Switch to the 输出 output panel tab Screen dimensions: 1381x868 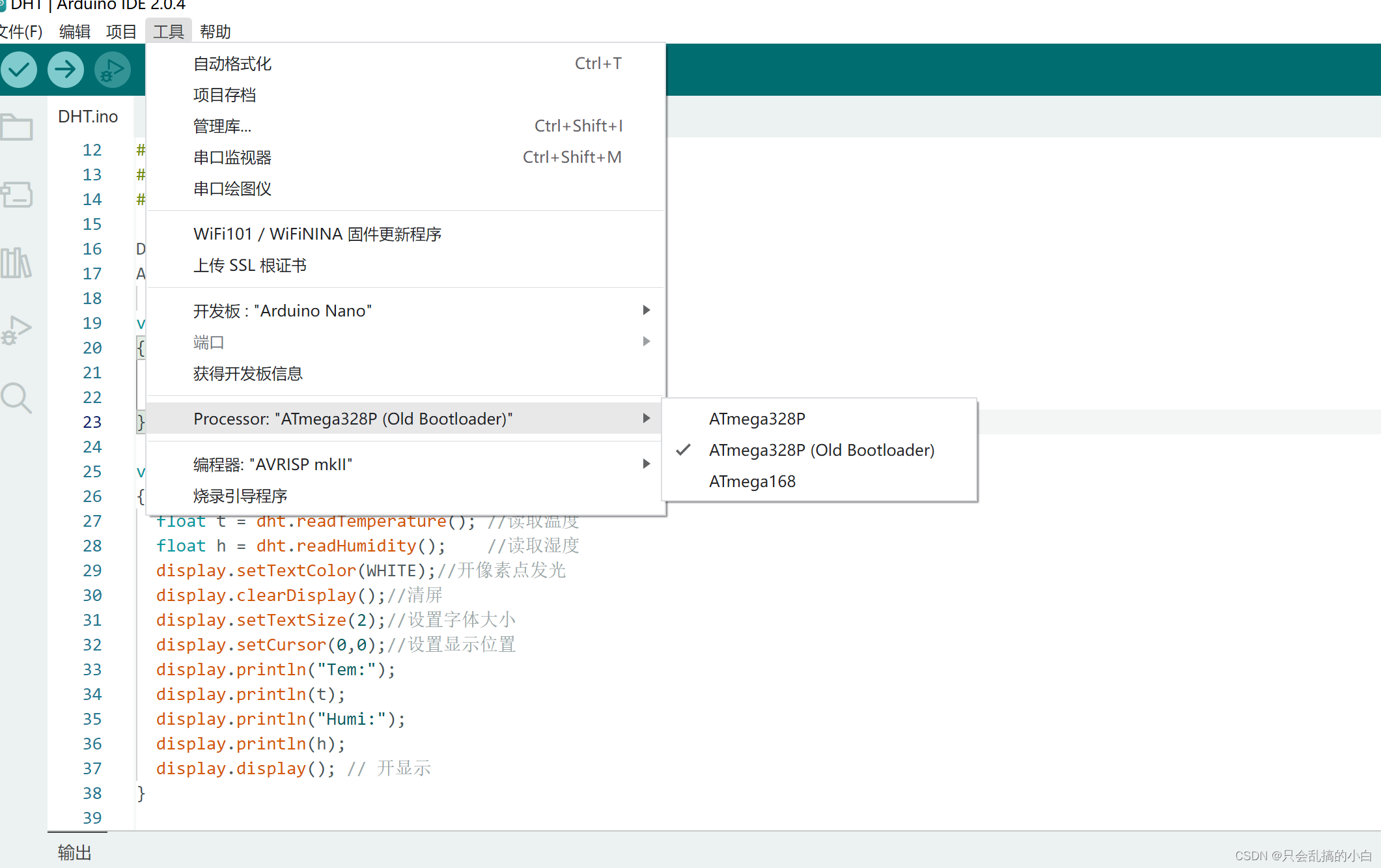click(x=74, y=851)
